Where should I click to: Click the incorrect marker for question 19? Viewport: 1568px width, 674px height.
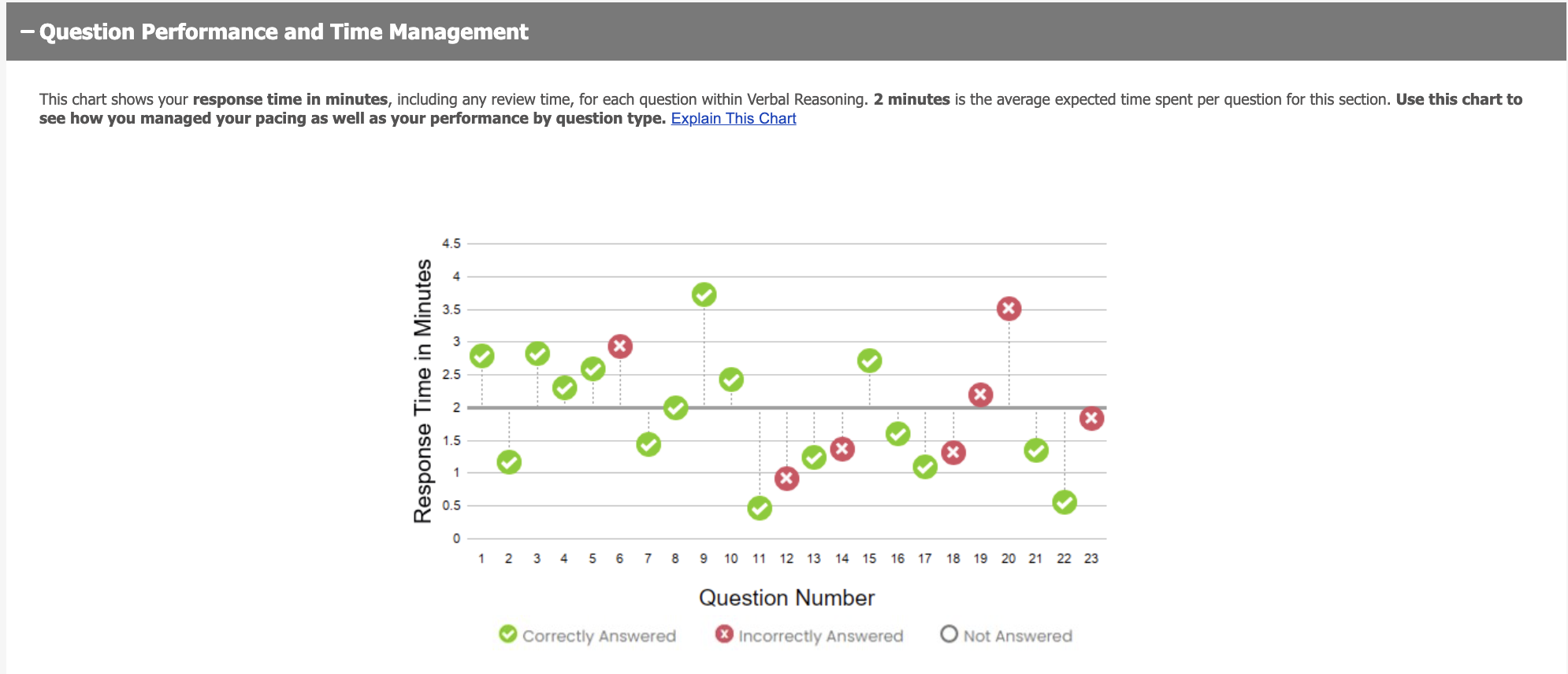[980, 394]
